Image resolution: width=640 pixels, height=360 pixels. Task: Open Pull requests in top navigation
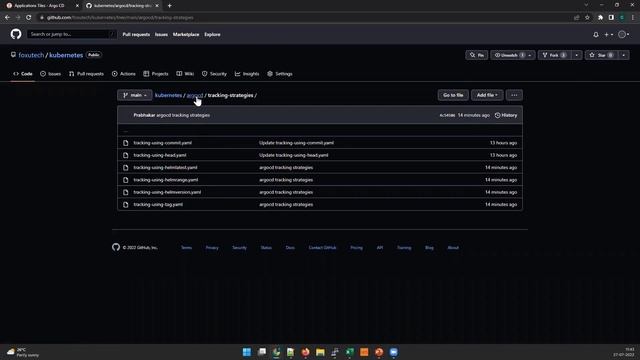(x=136, y=35)
